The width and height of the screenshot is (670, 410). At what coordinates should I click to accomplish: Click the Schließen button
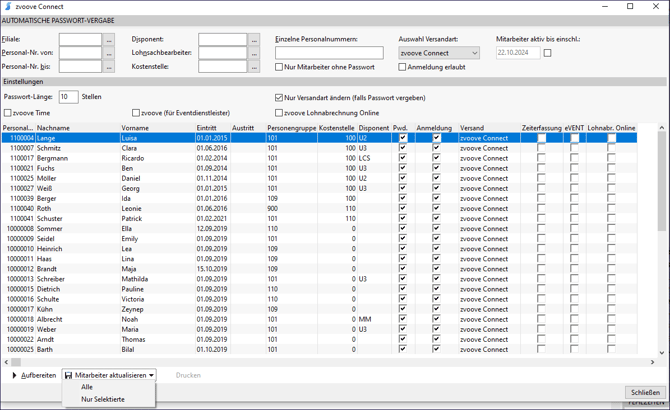645,392
